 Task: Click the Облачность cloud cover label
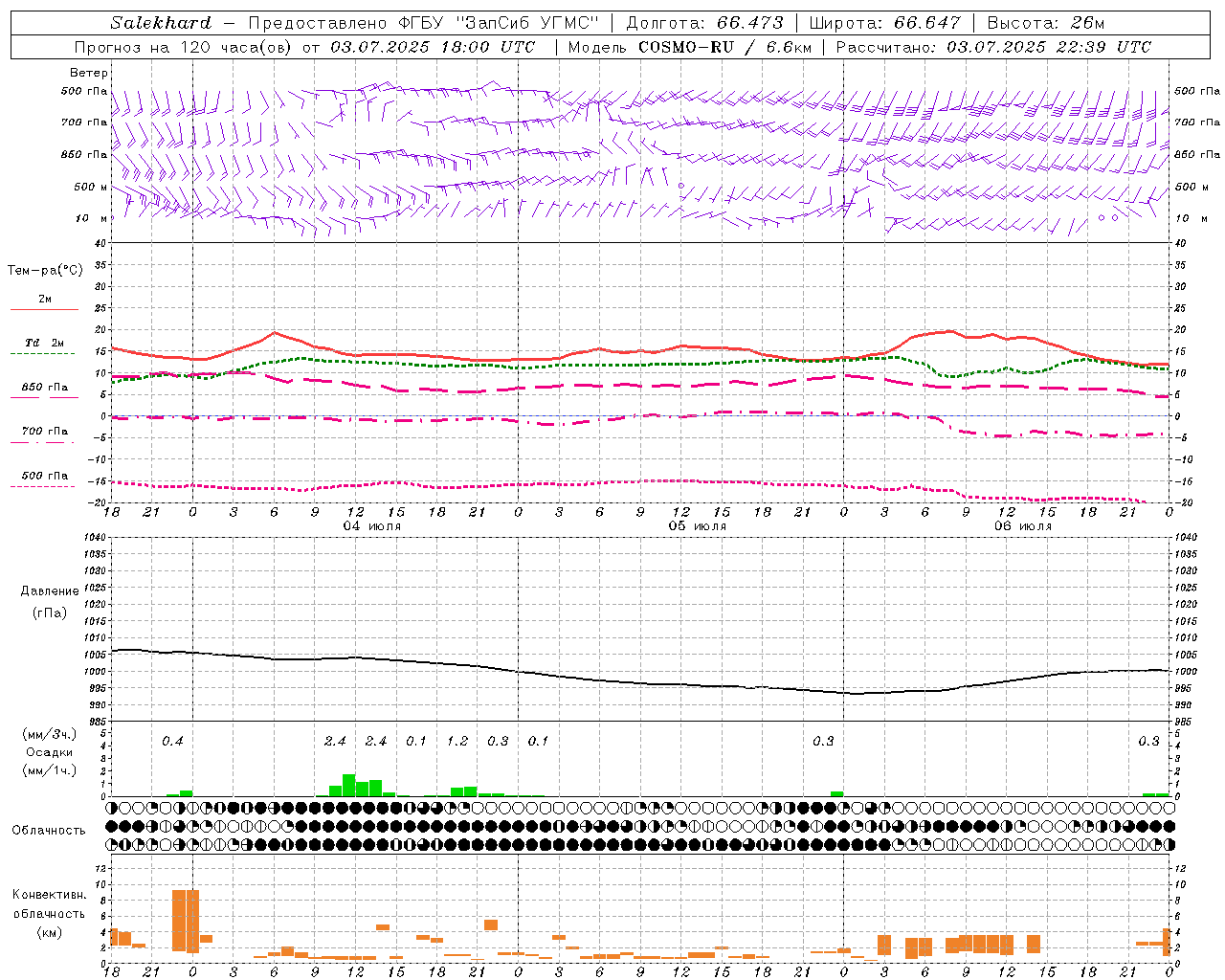coord(49,831)
